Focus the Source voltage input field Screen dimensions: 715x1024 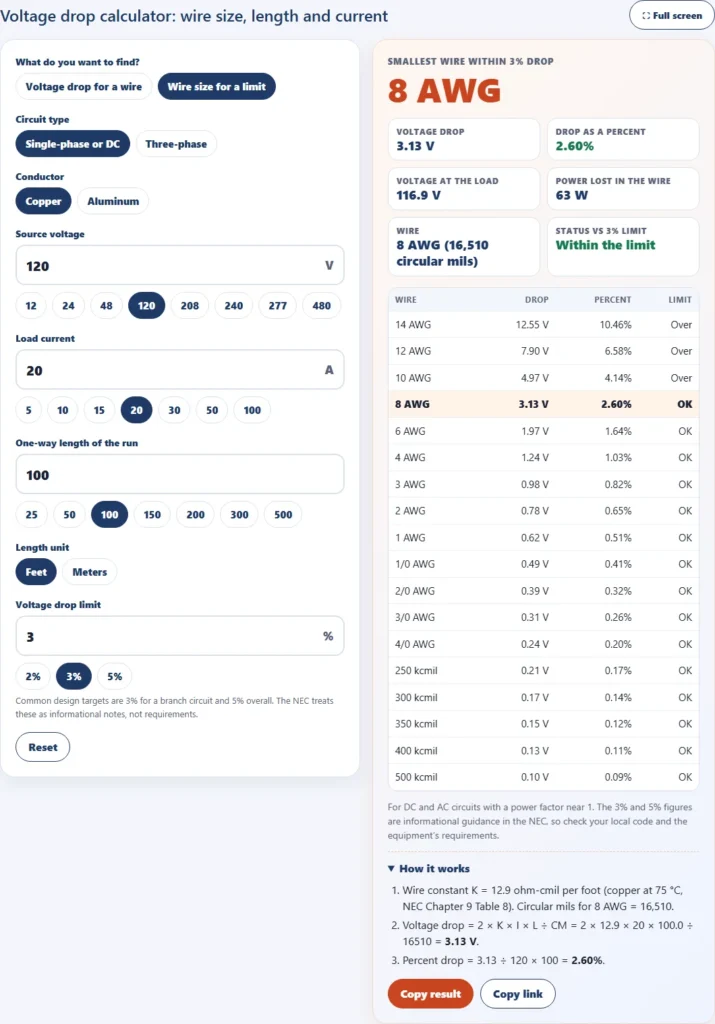pyautogui.click(x=180, y=265)
